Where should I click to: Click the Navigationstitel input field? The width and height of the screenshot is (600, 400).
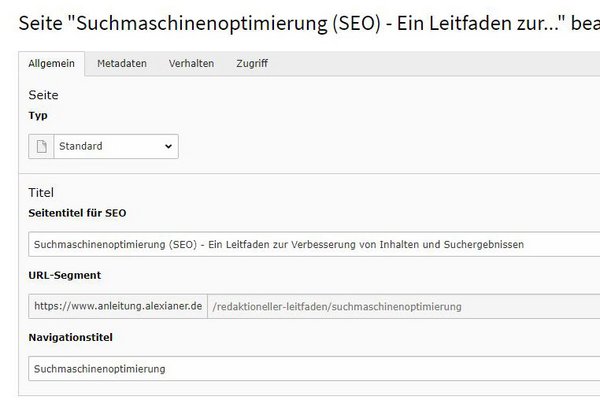point(314,369)
